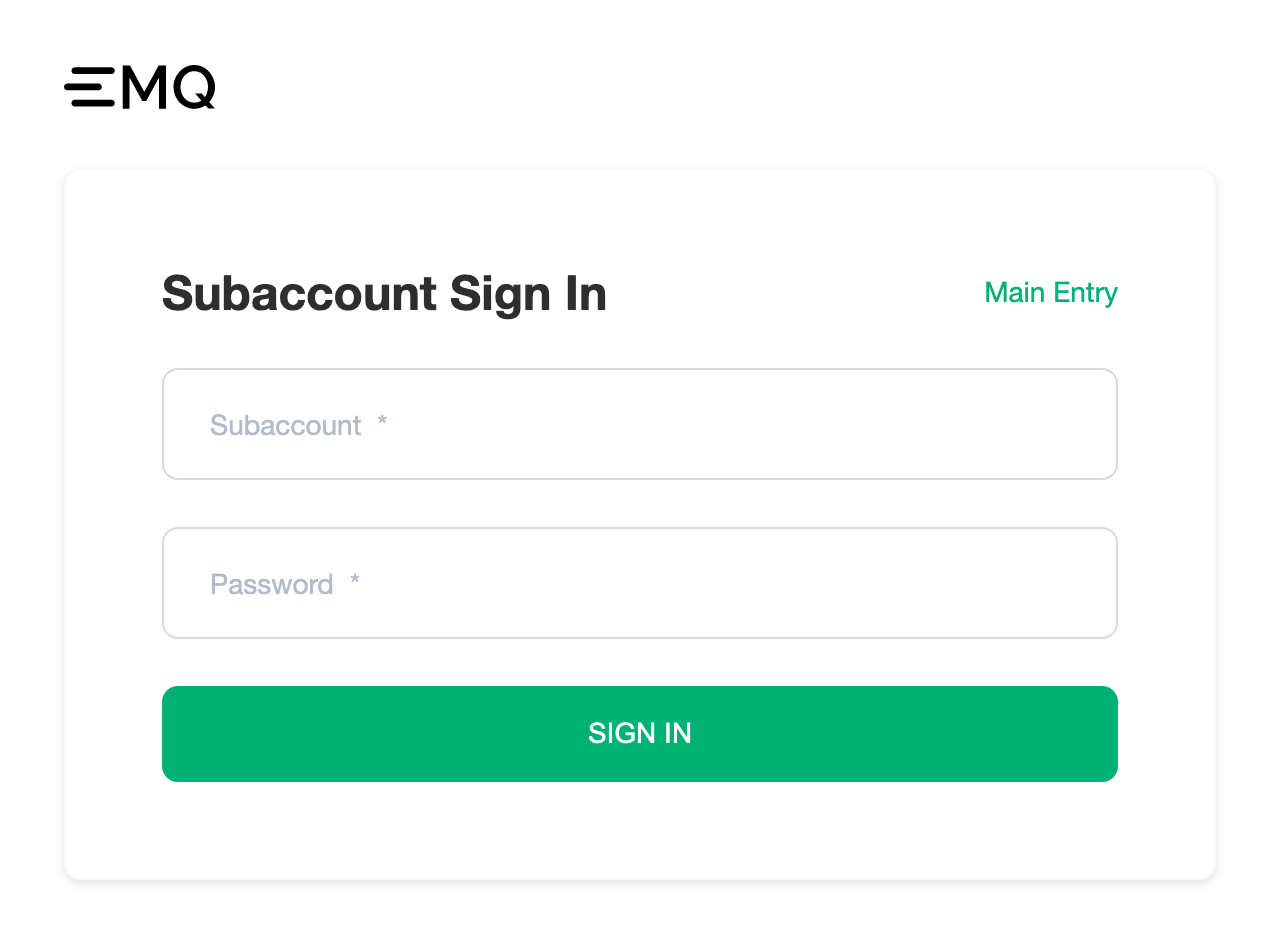The height and width of the screenshot is (944, 1284).
Task: Switch to main account sign-in via Main Entry
Action: coord(1051,293)
